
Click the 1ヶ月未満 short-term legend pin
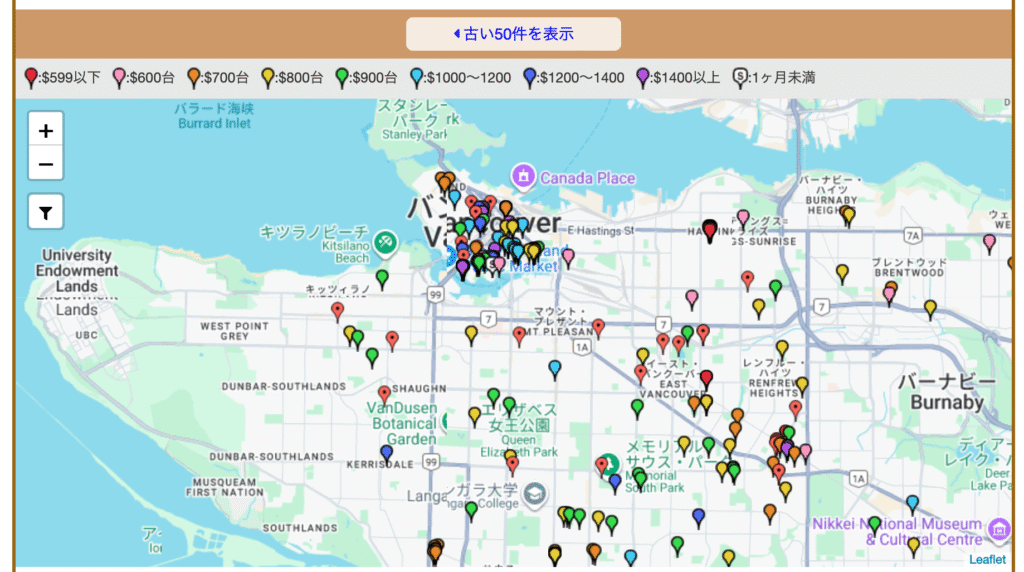tap(741, 77)
